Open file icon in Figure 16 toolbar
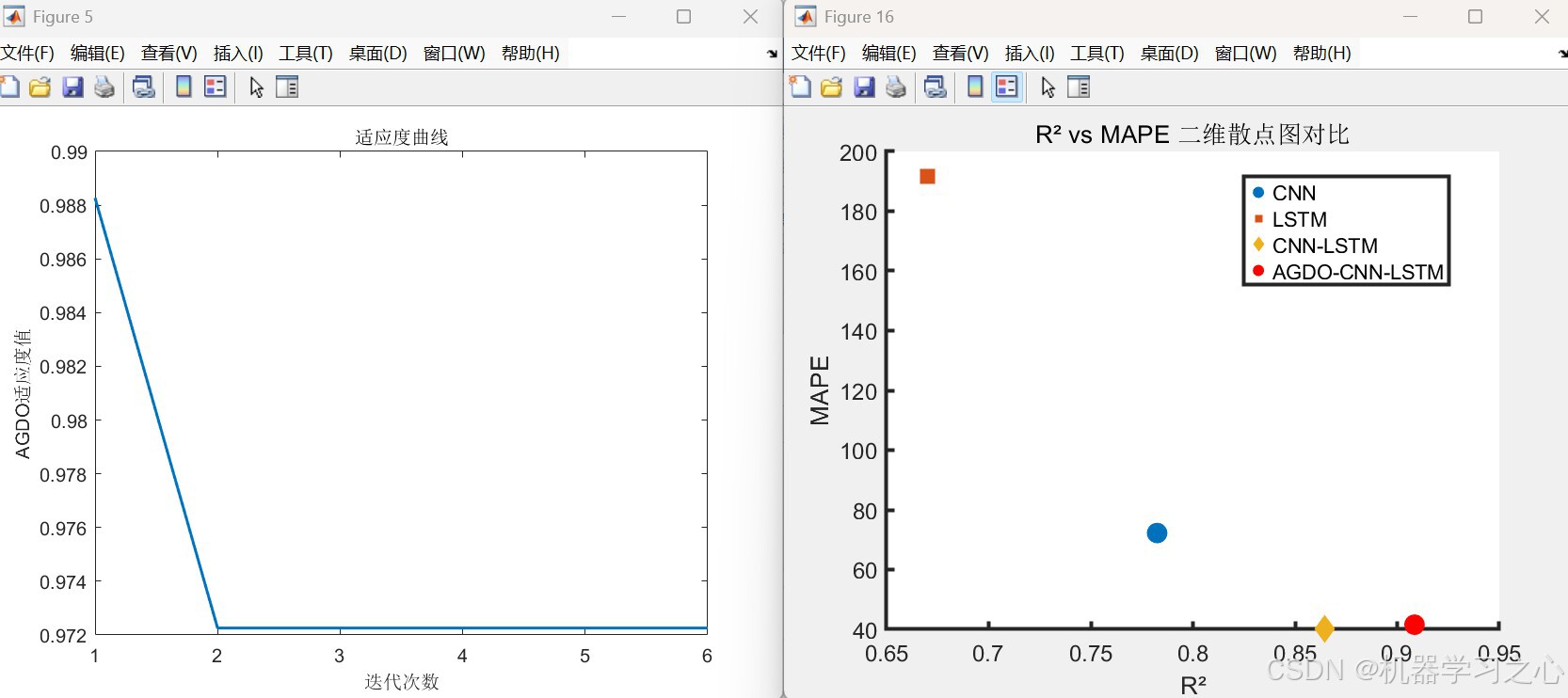Viewport: 1568px width, 698px height. click(831, 87)
